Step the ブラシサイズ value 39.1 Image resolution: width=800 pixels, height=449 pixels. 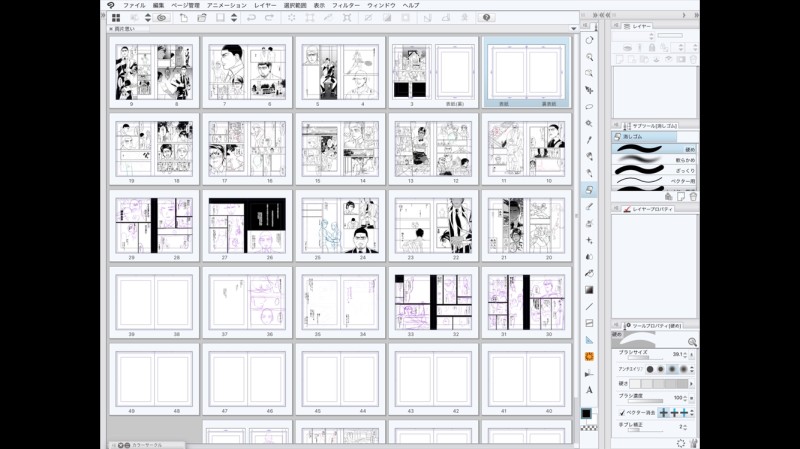click(685, 355)
